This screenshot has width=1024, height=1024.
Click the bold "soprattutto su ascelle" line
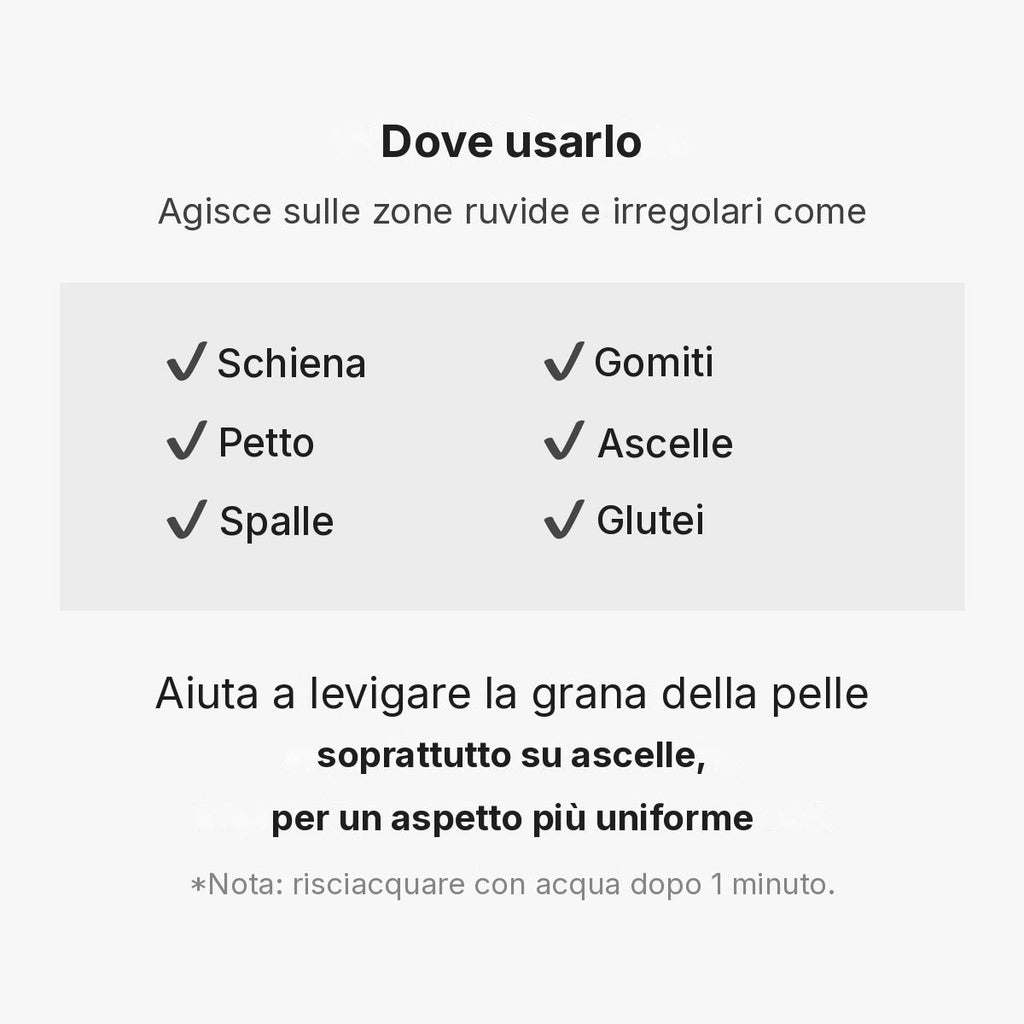coord(511,757)
